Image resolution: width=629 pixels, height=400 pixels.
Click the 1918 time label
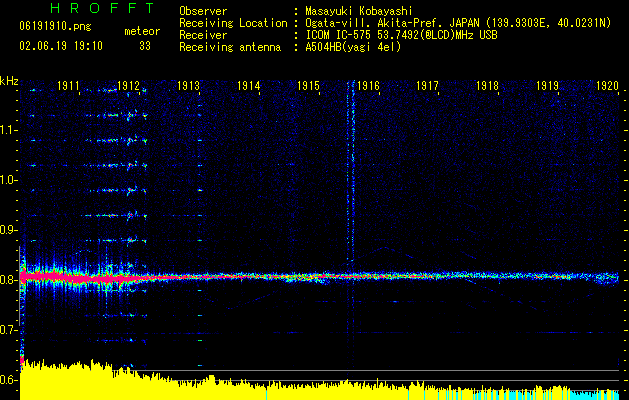(x=487, y=85)
